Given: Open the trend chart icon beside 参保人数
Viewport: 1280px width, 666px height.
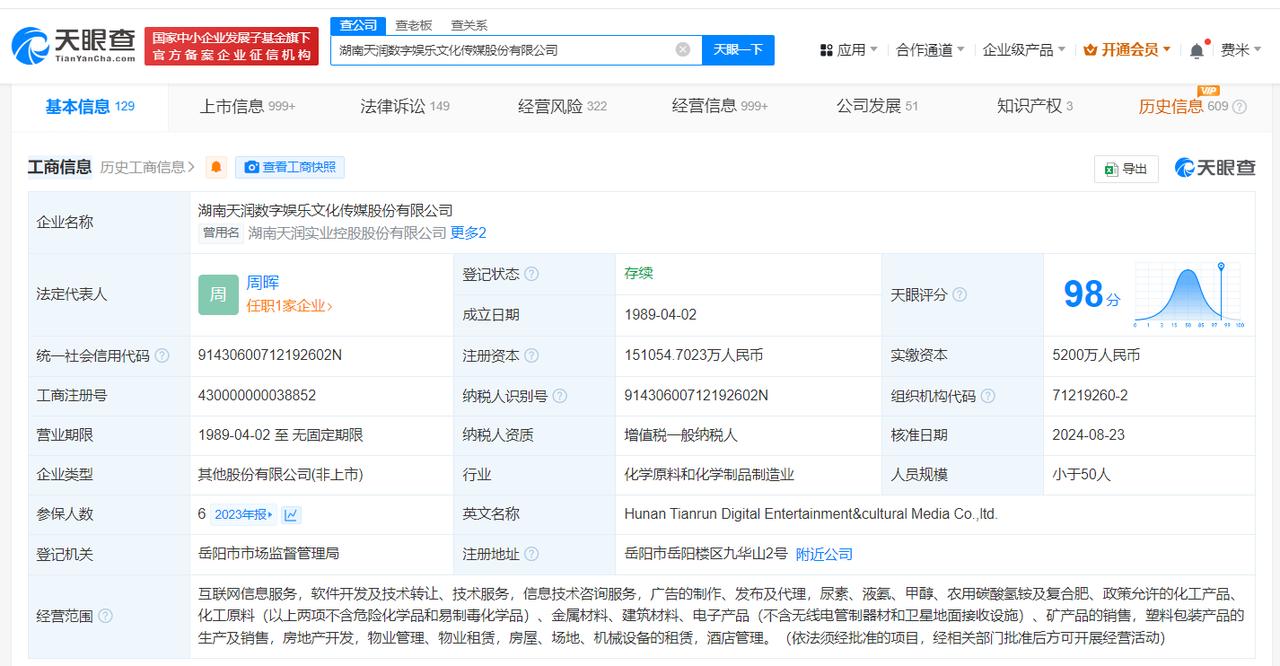Looking at the screenshot, I should click(291, 514).
